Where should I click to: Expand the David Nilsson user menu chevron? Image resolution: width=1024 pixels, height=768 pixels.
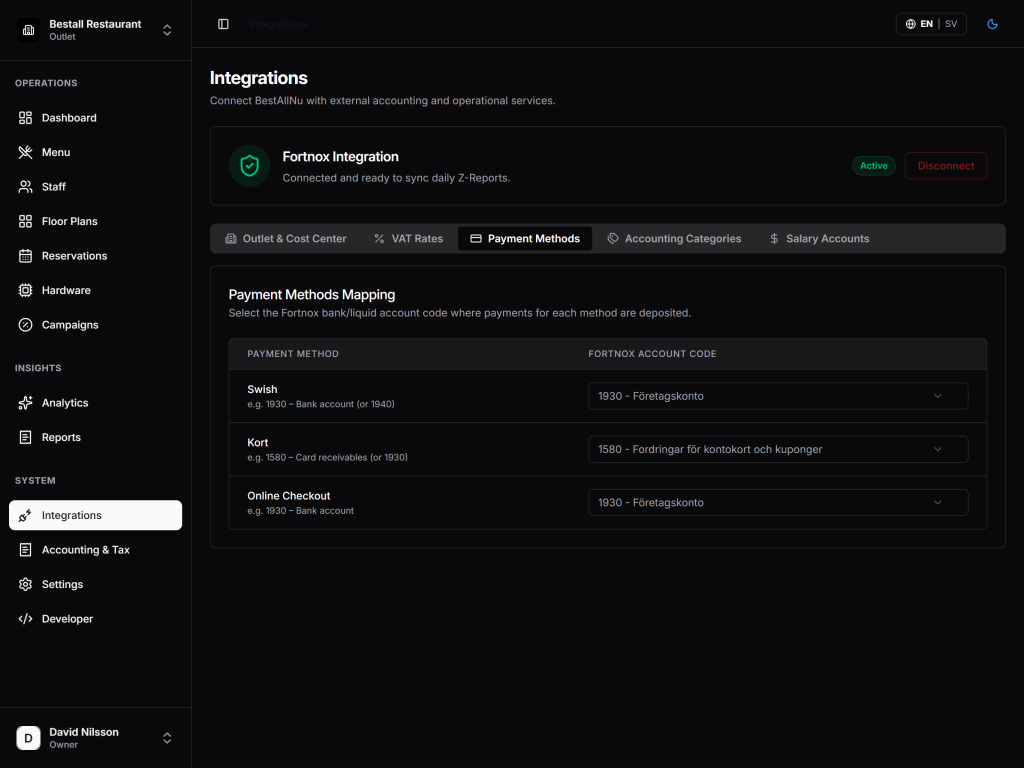tap(167, 738)
